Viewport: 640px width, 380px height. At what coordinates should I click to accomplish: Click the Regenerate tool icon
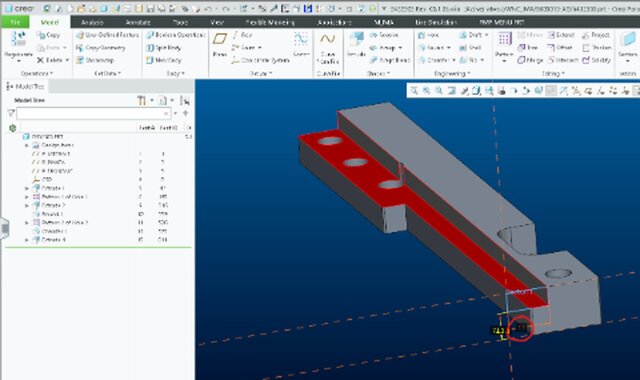18,39
